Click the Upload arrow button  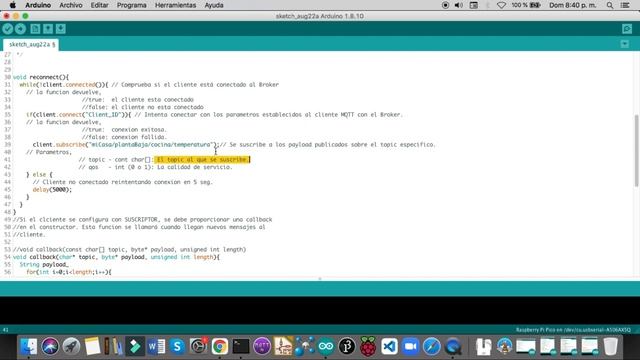point(20,29)
